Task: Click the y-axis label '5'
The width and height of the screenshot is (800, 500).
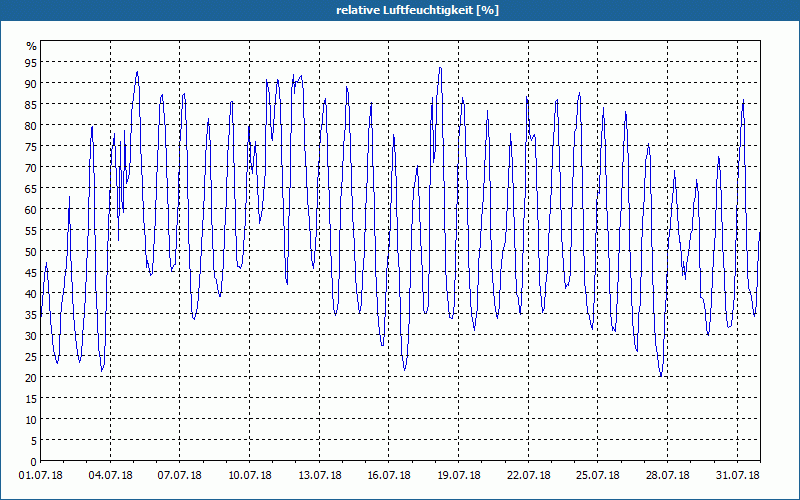Action: 34,441
